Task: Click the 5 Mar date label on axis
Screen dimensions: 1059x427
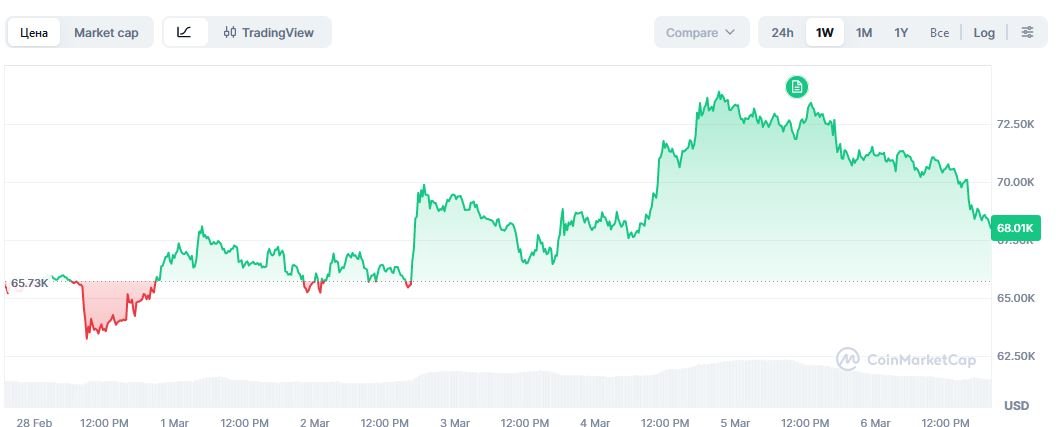Action: 735,423
